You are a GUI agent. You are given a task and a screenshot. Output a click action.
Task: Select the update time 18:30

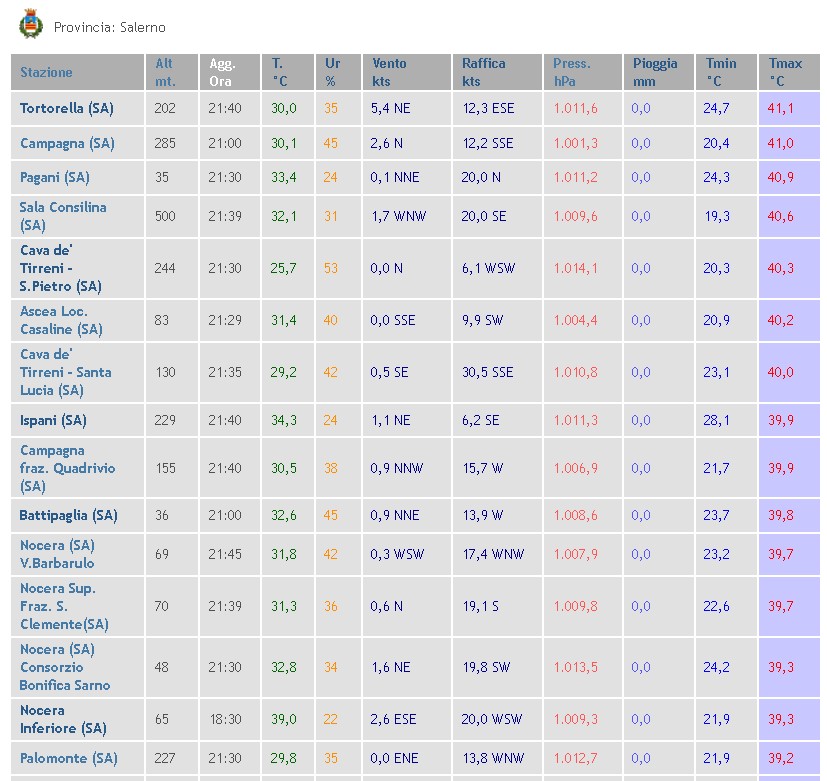pos(225,719)
